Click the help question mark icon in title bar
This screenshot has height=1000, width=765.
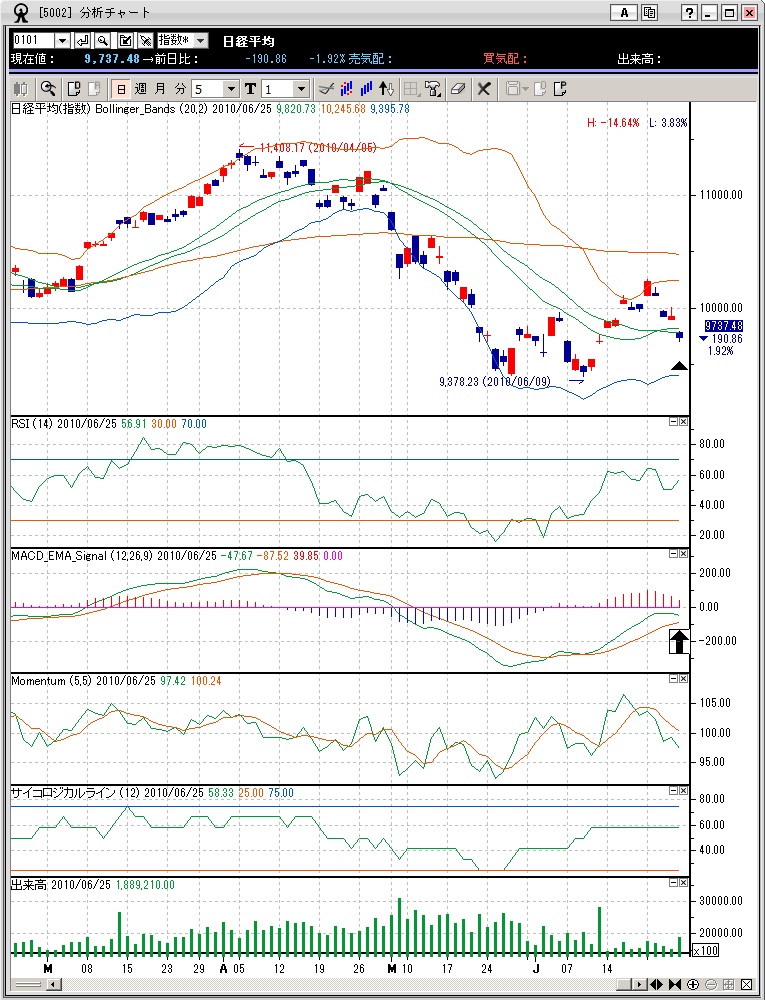coord(690,13)
